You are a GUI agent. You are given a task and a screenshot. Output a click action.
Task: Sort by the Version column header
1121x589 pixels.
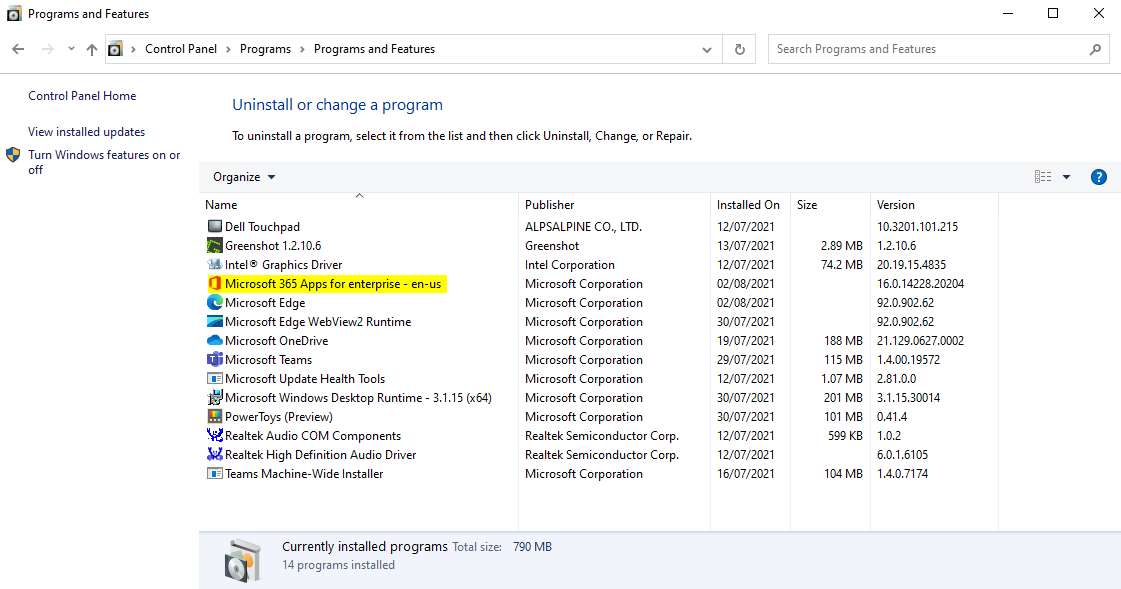point(934,204)
